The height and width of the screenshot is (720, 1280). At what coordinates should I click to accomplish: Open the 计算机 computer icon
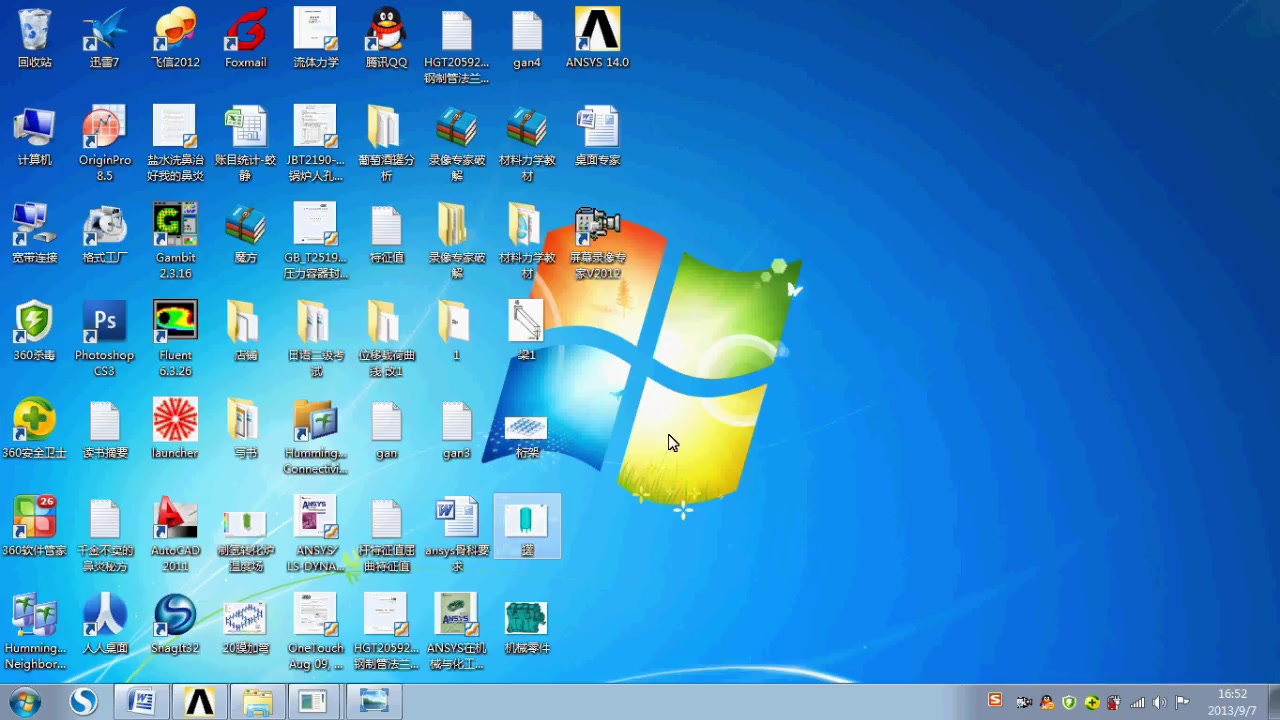click(34, 138)
